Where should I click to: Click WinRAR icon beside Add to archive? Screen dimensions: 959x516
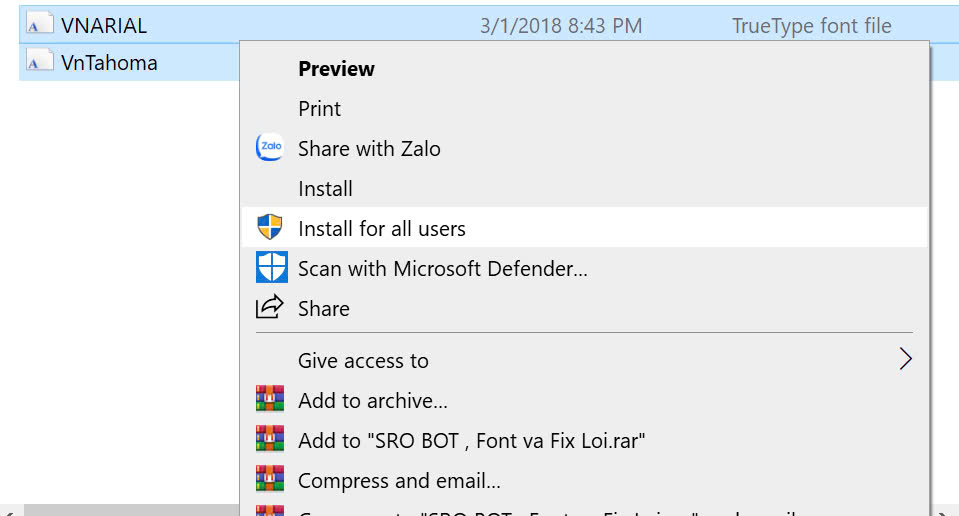pos(270,398)
